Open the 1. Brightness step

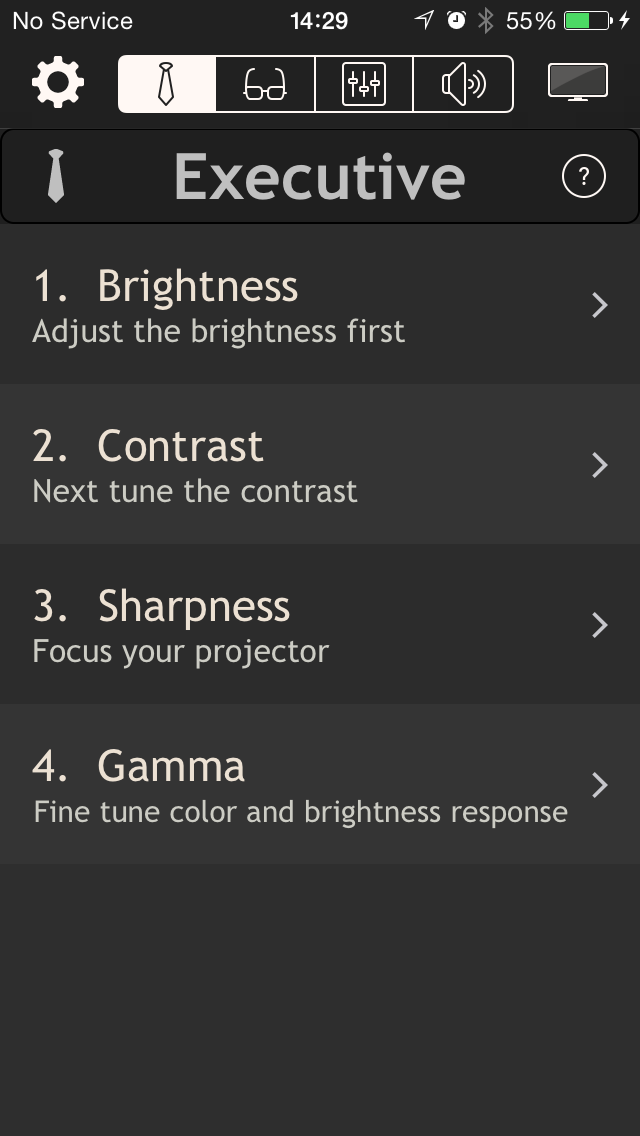[320, 304]
